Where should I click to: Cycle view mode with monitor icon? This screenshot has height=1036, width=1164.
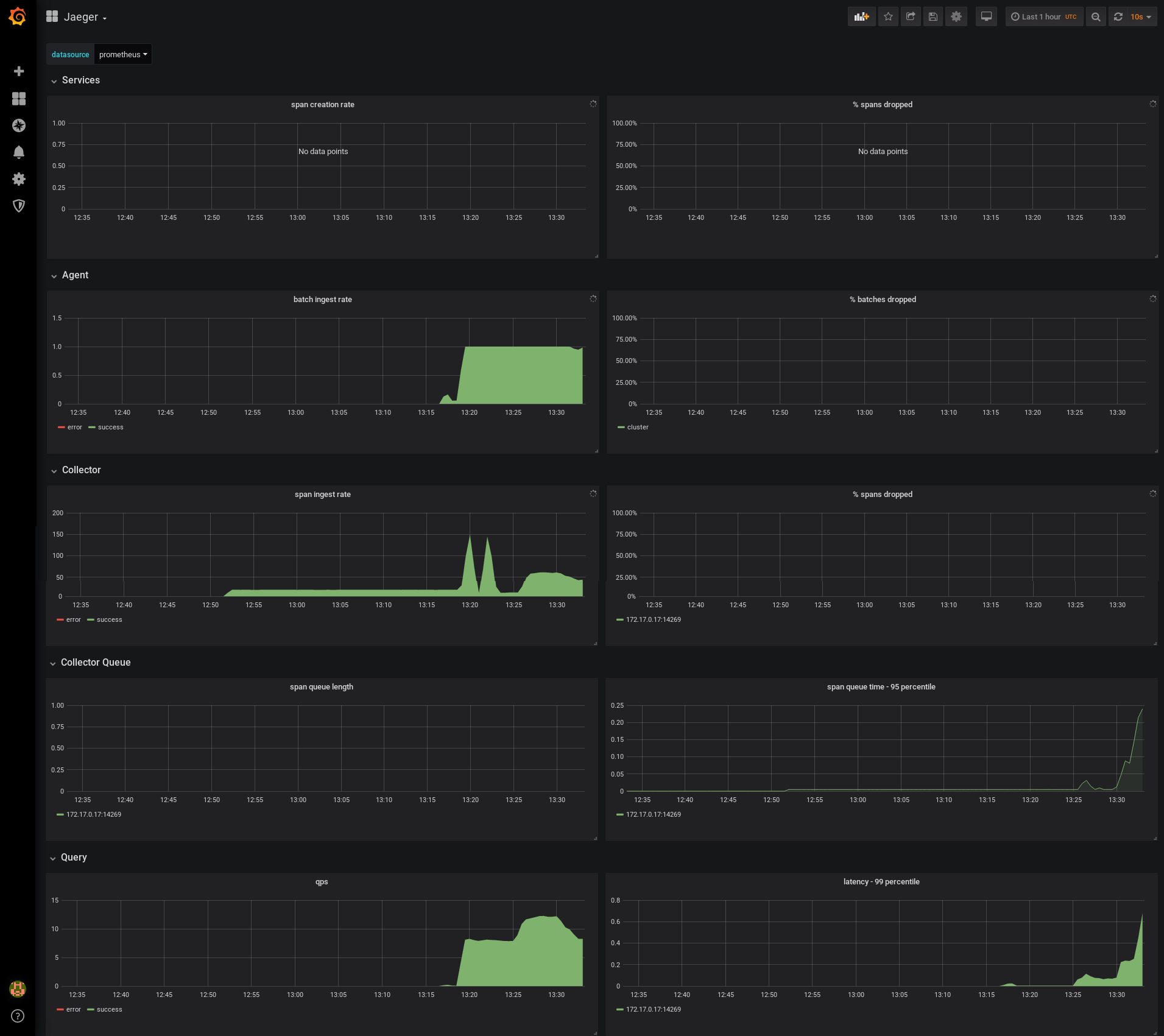point(986,17)
